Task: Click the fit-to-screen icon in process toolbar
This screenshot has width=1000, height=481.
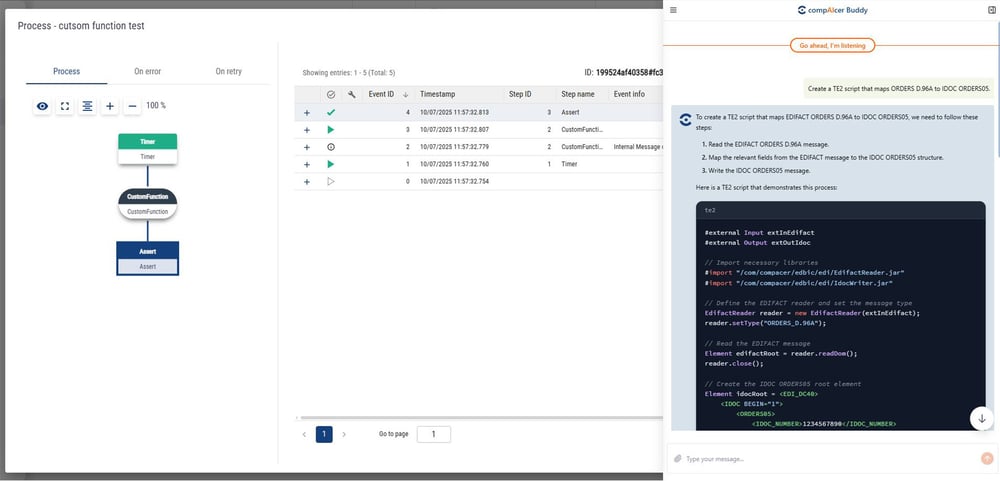Action: coord(65,106)
